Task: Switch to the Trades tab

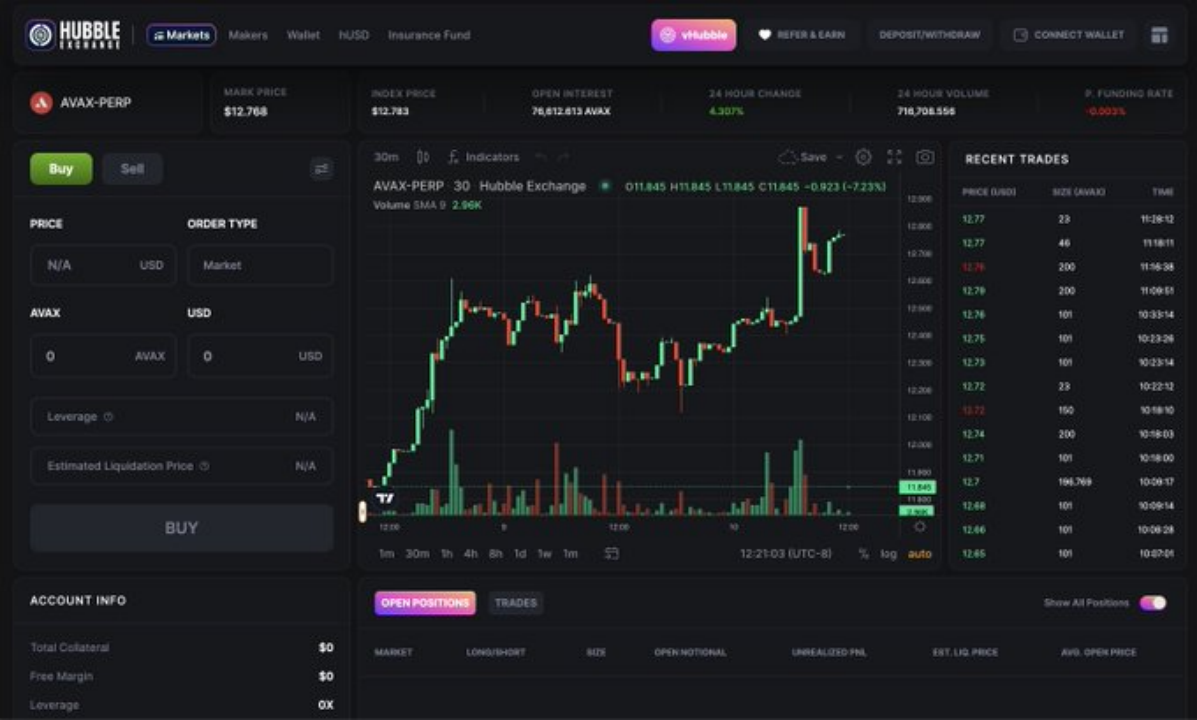Action: coord(516,602)
